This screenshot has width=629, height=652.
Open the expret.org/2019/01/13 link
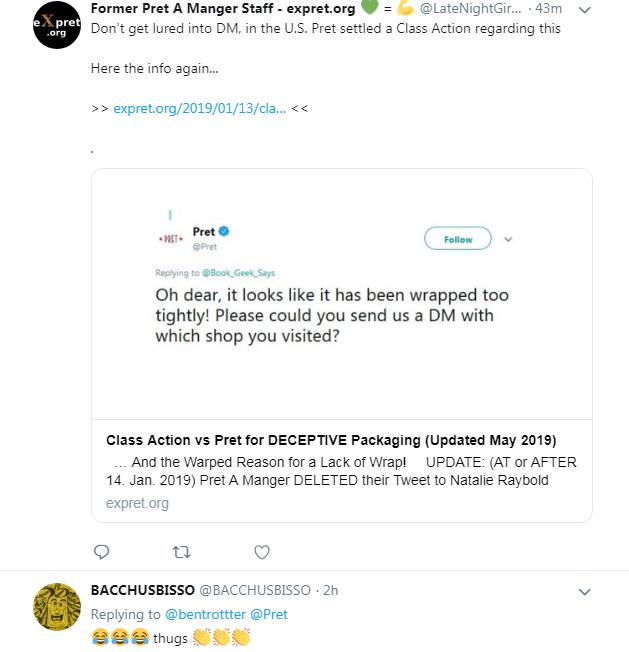(200, 108)
